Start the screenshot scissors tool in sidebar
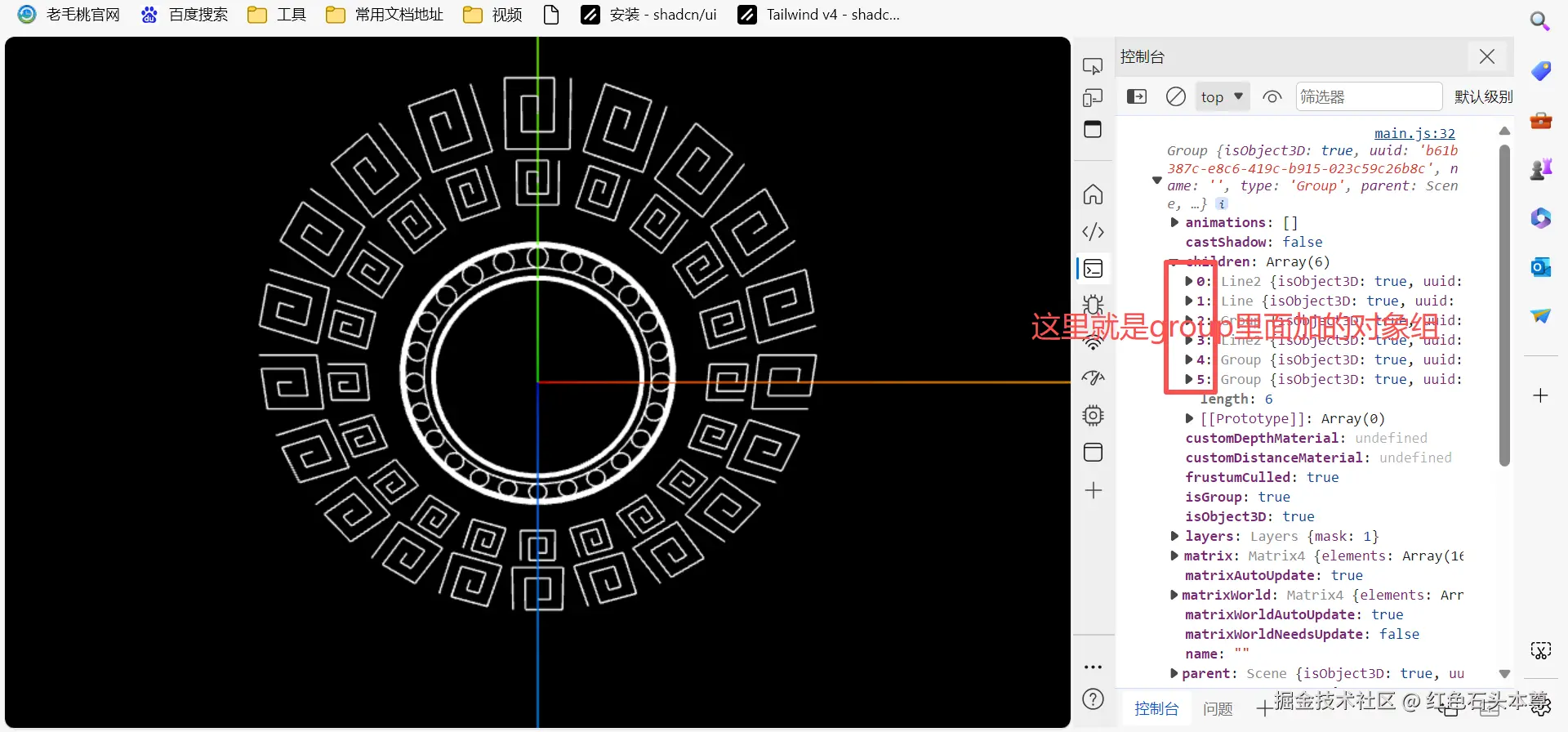This screenshot has width=1568, height=732. coord(1540,650)
